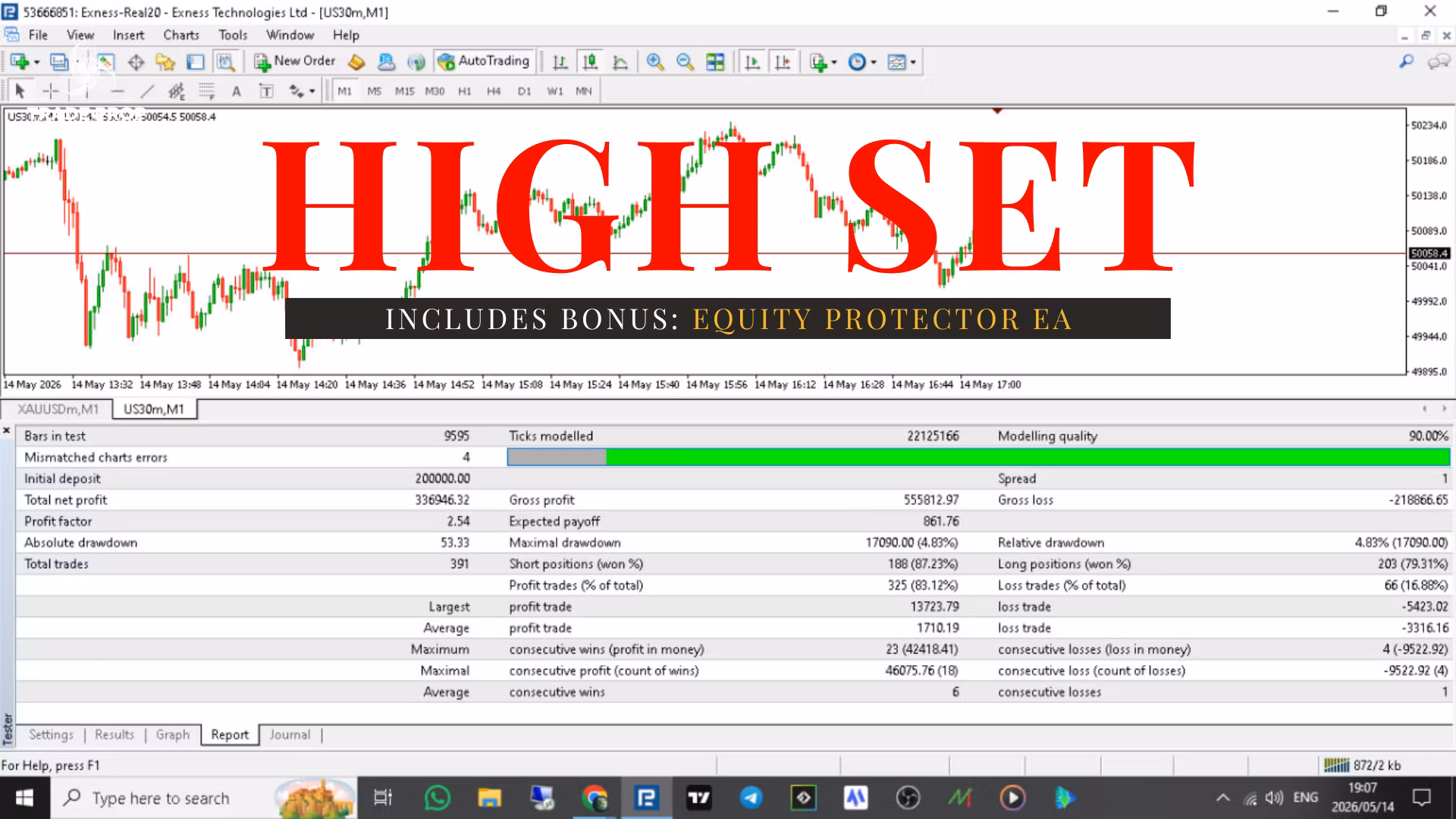
Task: Switch chart to Bar Chart style
Action: (560, 62)
